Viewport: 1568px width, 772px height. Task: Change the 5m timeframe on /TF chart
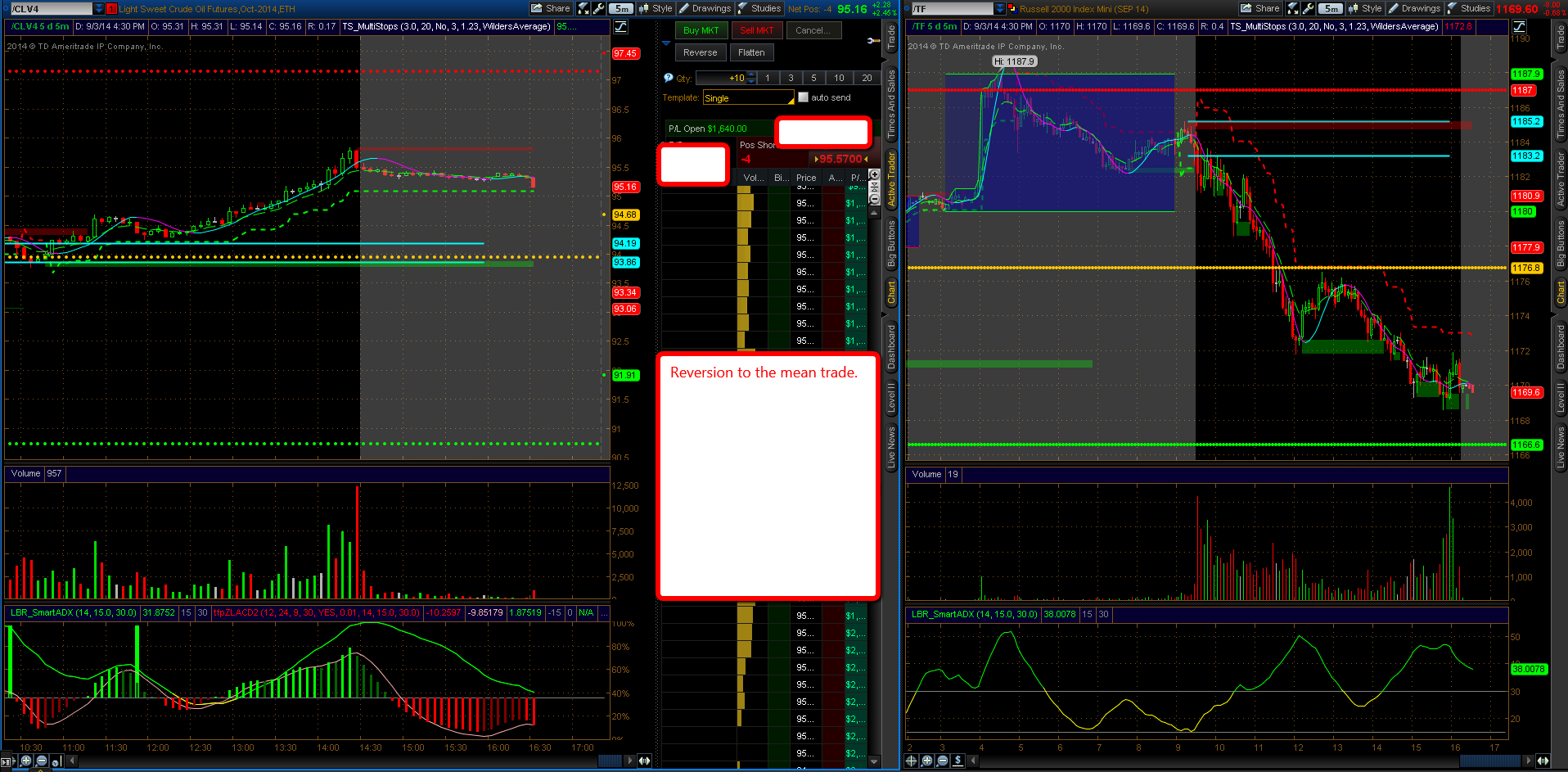(x=1331, y=8)
